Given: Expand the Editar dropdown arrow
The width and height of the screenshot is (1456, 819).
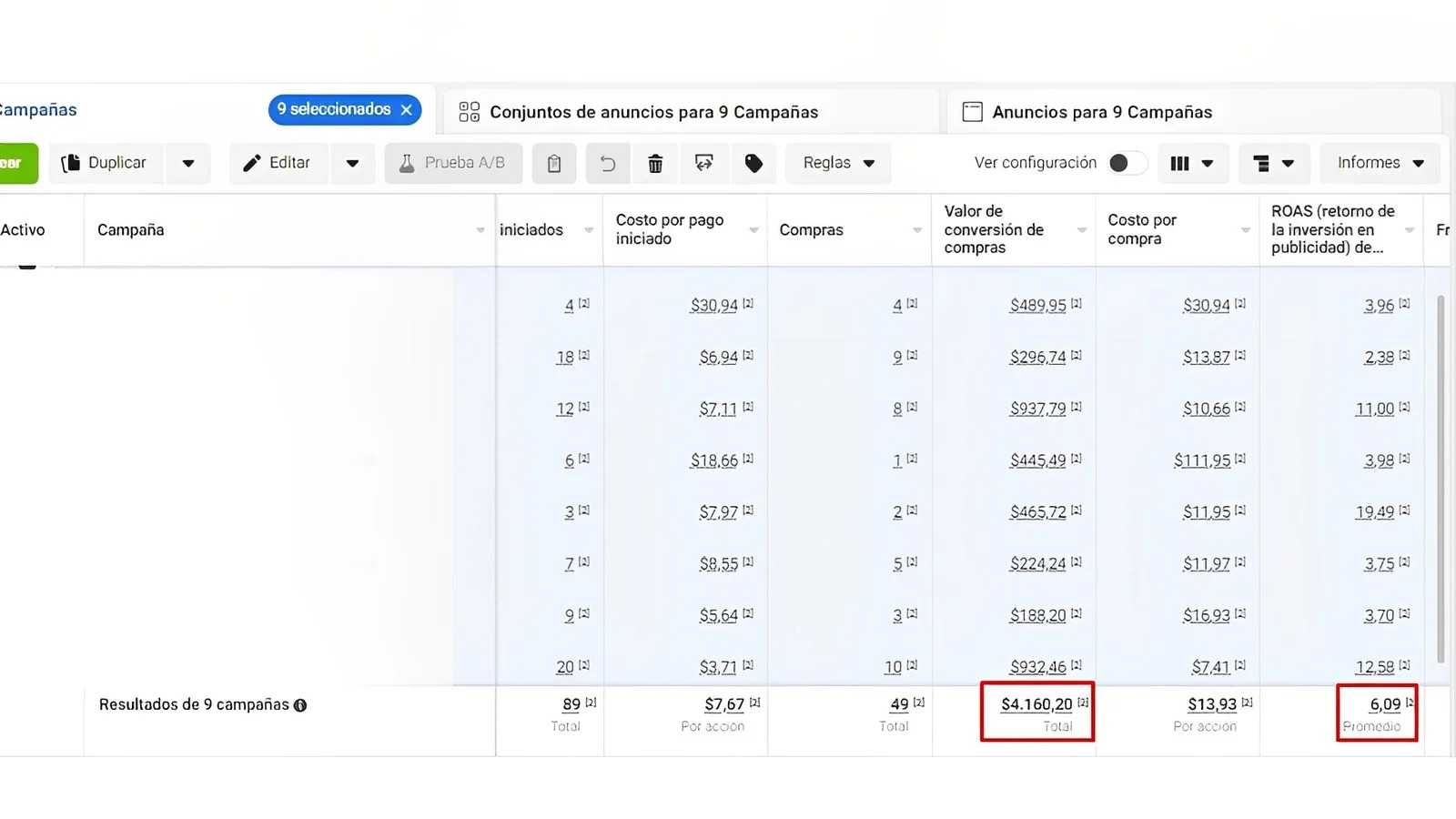Looking at the screenshot, I should click(353, 164).
